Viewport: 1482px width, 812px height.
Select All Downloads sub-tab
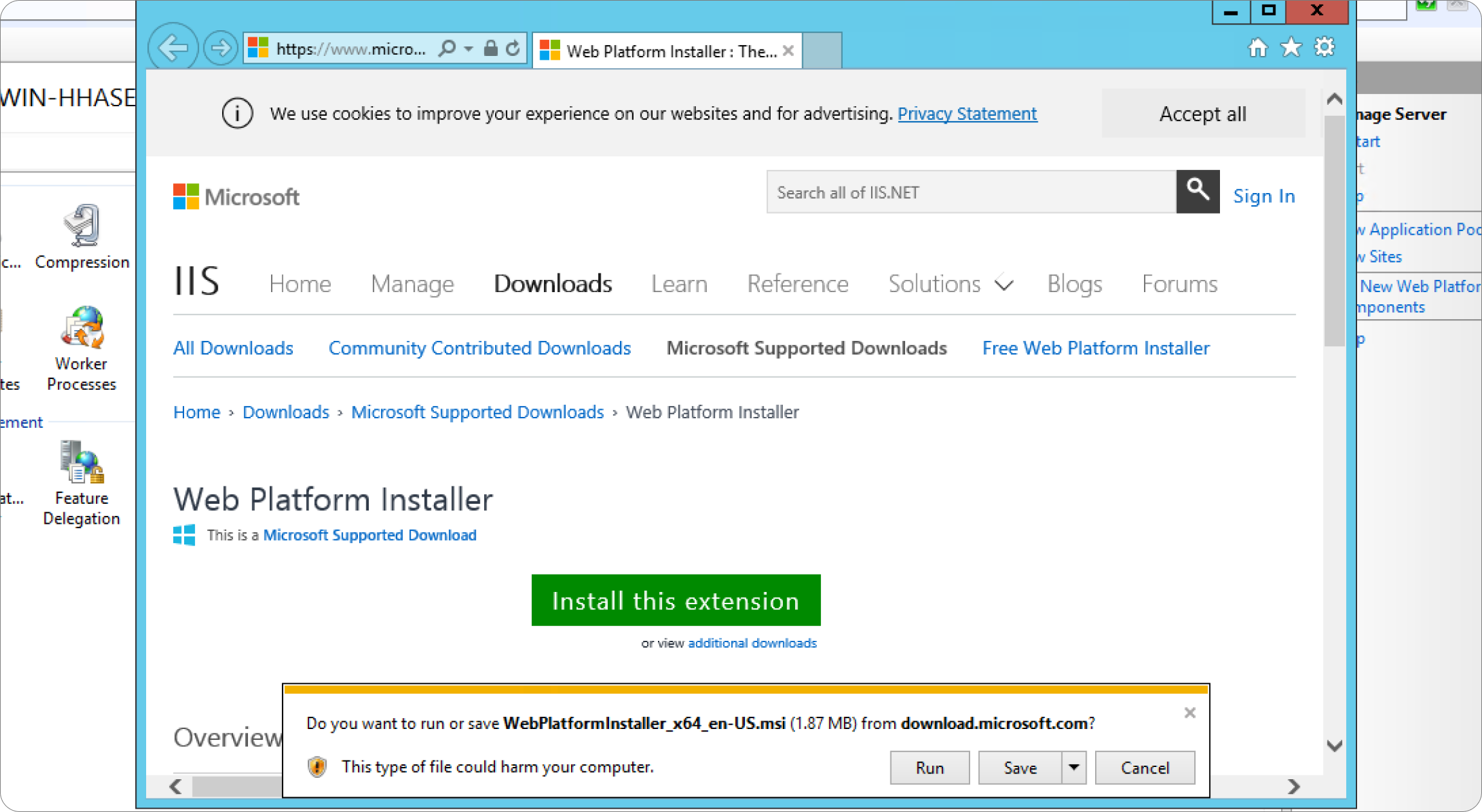[x=233, y=348]
